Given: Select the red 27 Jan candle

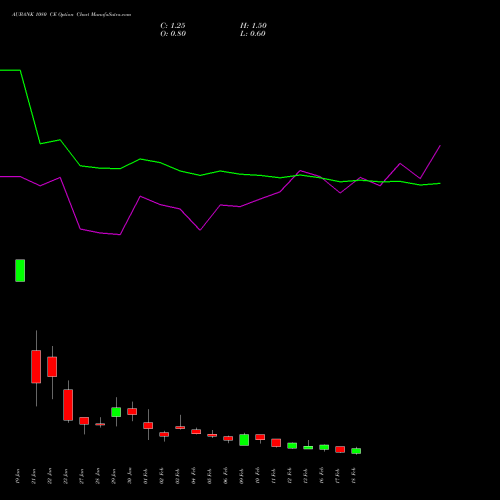Looking at the screenshot, I should (x=84, y=421).
